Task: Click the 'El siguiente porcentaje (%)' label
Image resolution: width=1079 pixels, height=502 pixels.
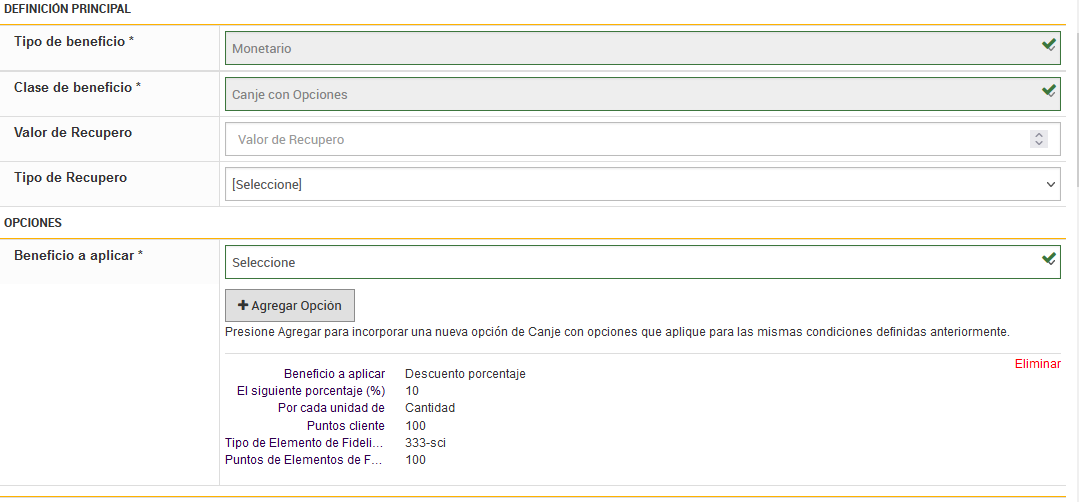Action: coord(310,391)
